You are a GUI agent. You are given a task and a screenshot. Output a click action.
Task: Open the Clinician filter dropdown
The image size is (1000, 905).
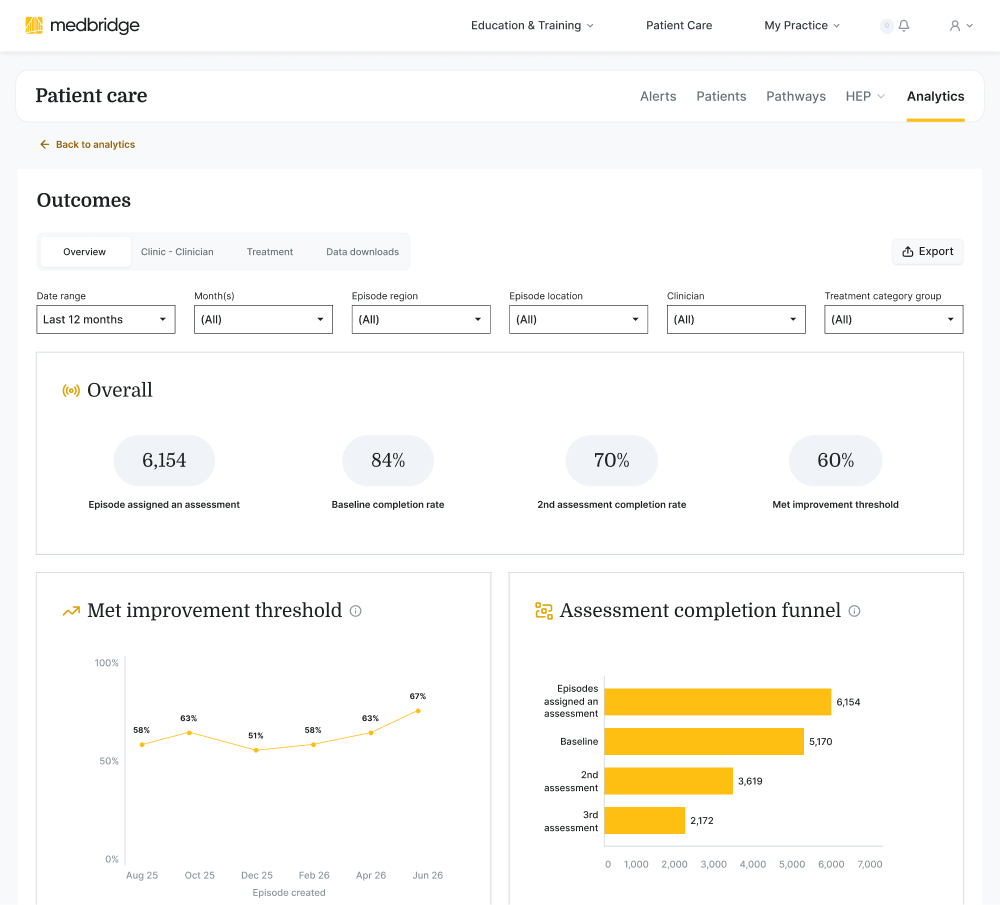736,320
